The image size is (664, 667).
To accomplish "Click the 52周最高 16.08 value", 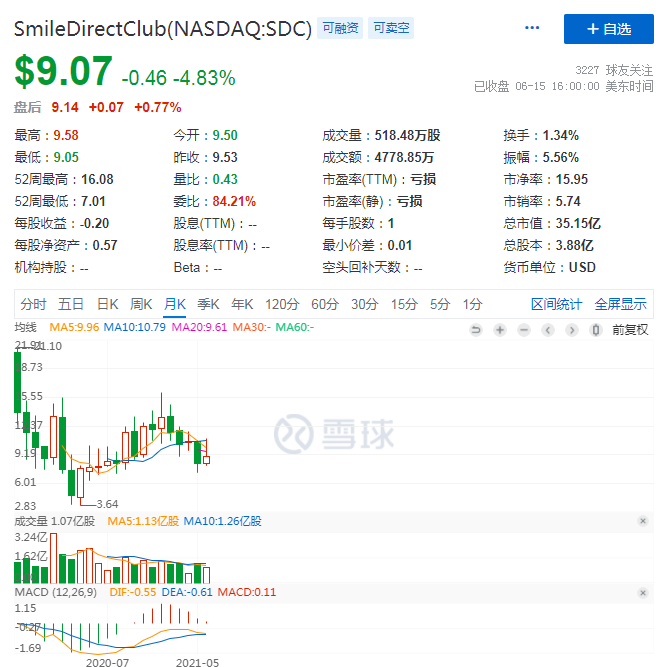I will coord(97,180).
